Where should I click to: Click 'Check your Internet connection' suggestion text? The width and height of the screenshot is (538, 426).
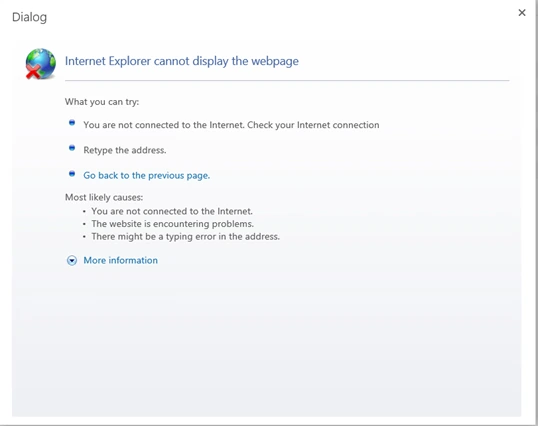coord(313,125)
